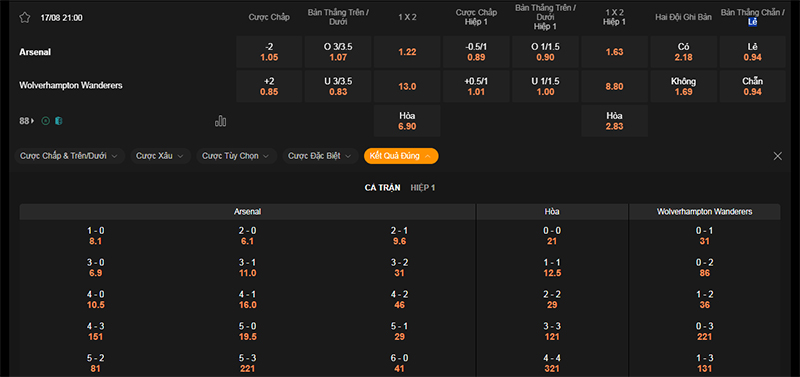Select Hòa full-time odds 6.90
Viewport: 800px width, 377px height.
click(407, 121)
